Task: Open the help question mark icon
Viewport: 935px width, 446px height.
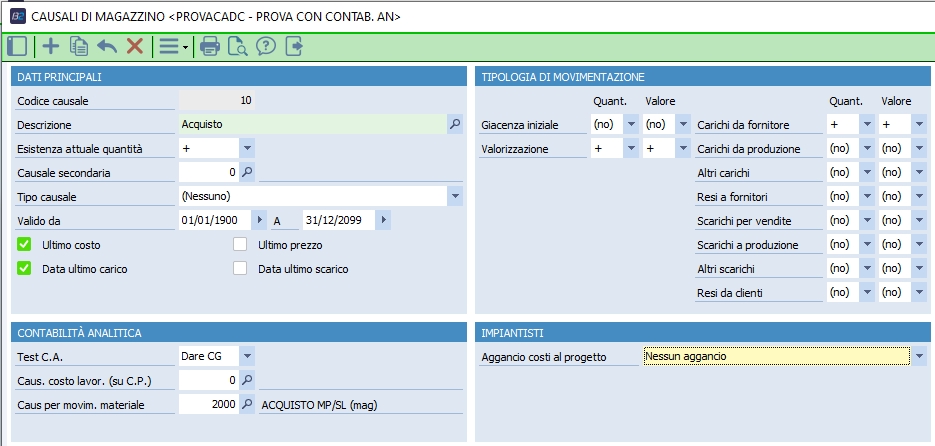Action: [x=266, y=46]
